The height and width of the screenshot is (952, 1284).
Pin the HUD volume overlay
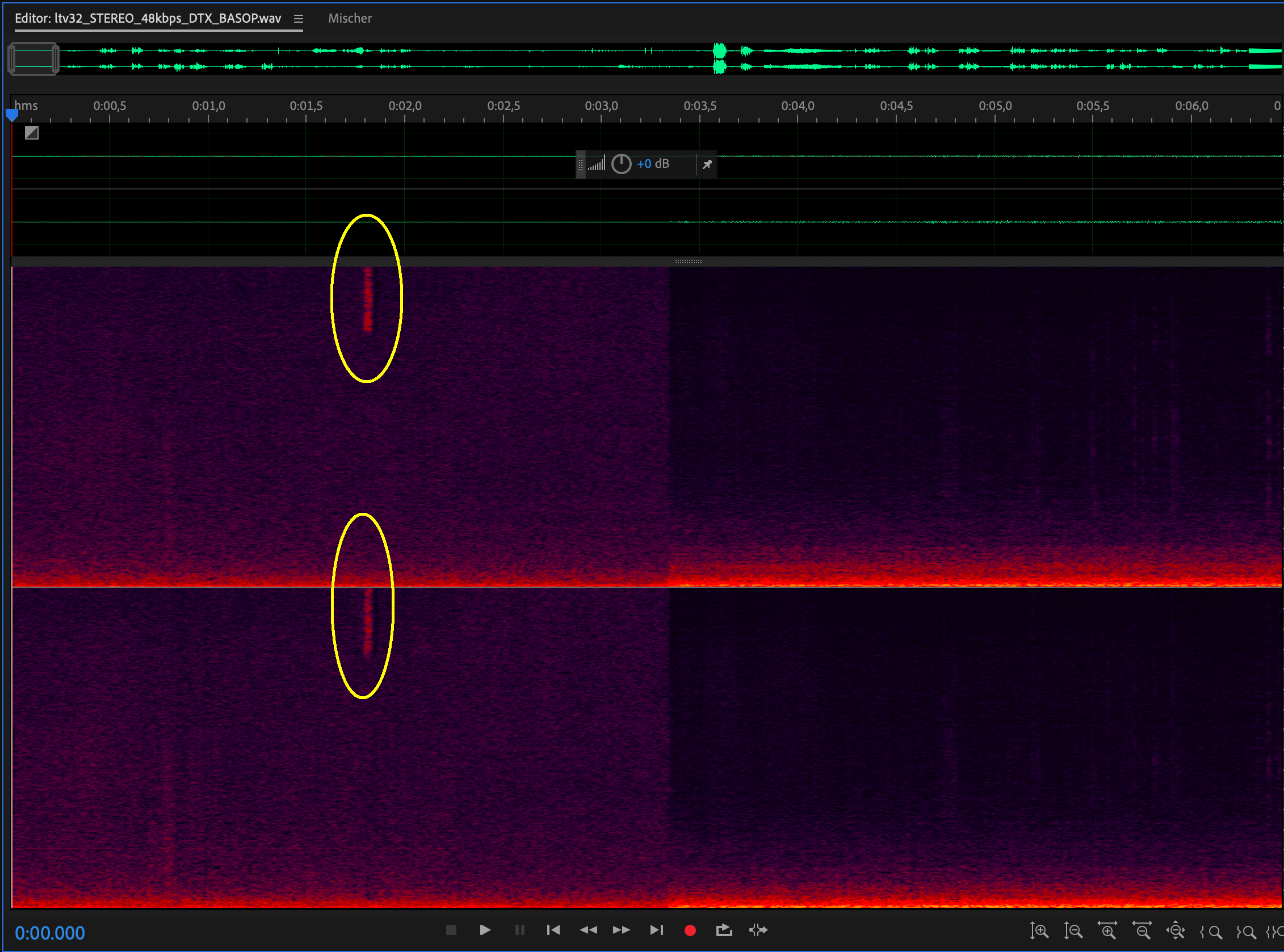click(707, 165)
